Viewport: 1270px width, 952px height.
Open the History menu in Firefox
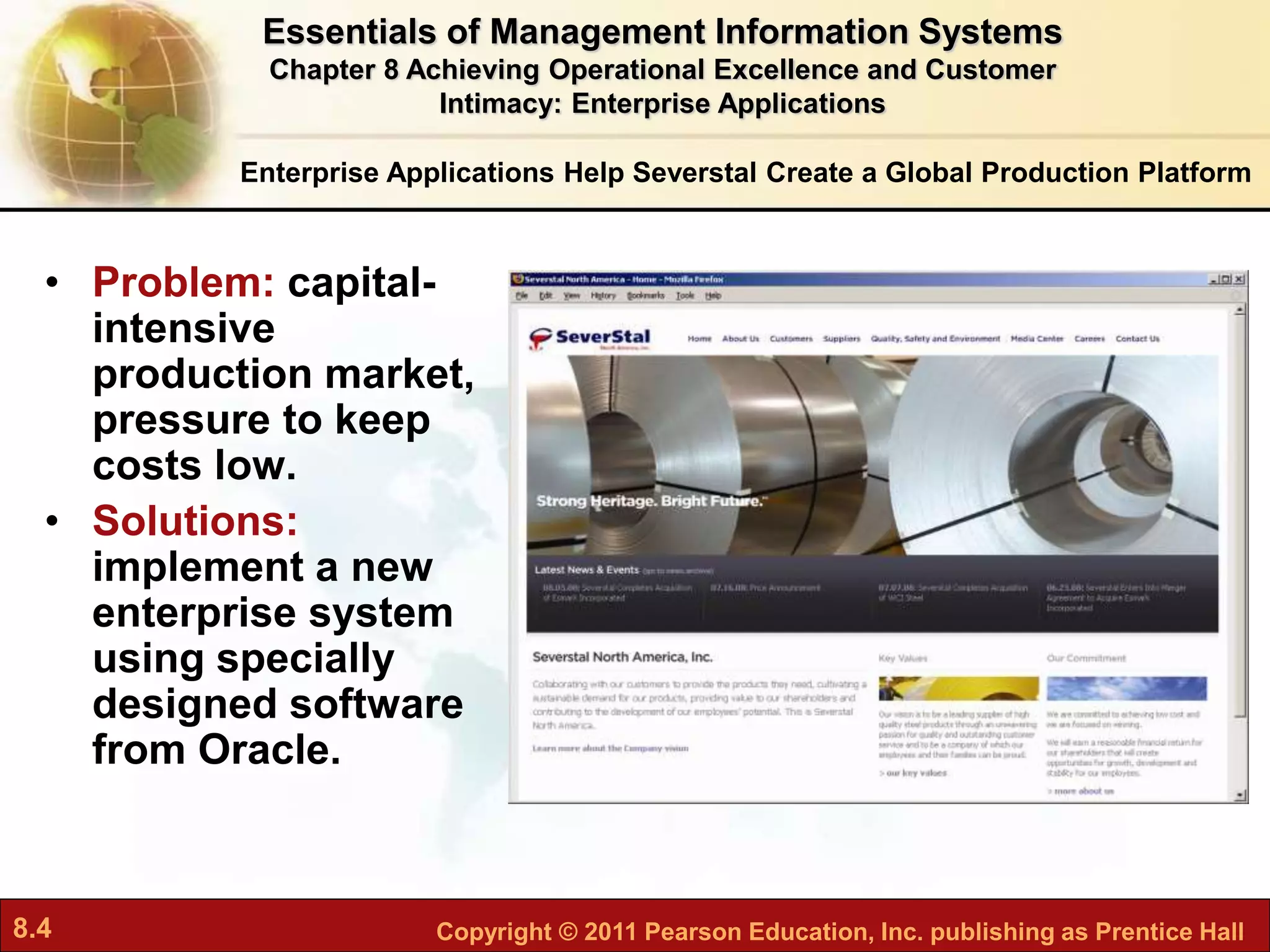(603, 296)
